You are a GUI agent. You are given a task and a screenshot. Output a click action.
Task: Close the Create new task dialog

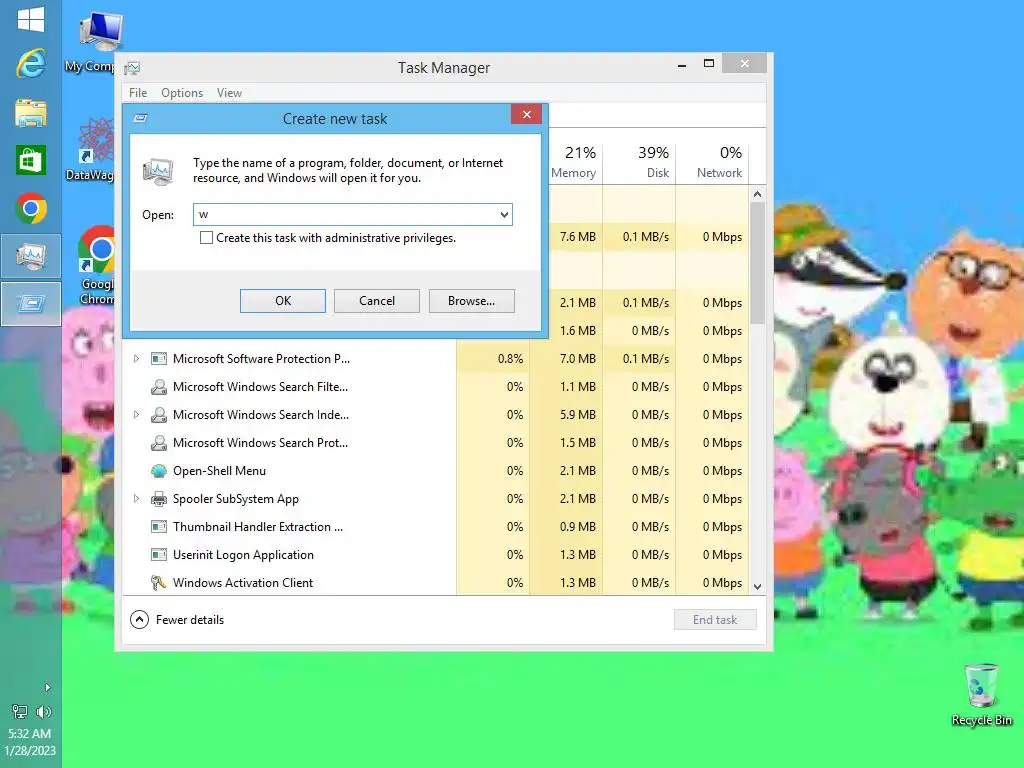(x=526, y=114)
